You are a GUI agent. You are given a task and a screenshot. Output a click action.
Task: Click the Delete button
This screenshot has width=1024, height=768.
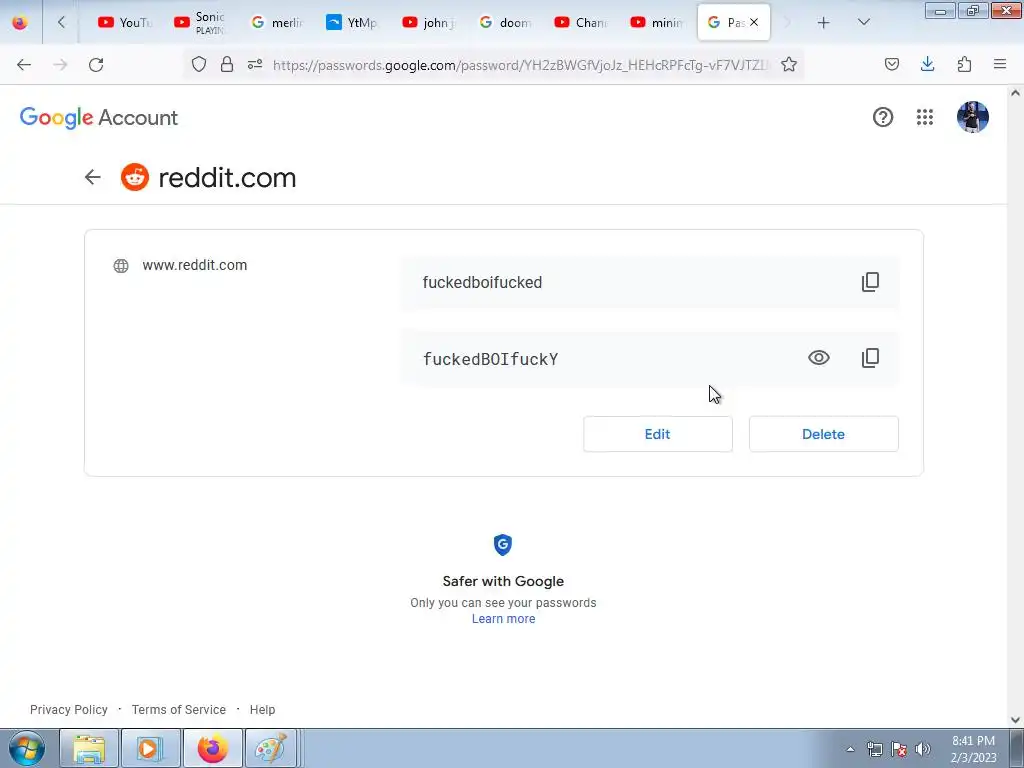point(824,434)
